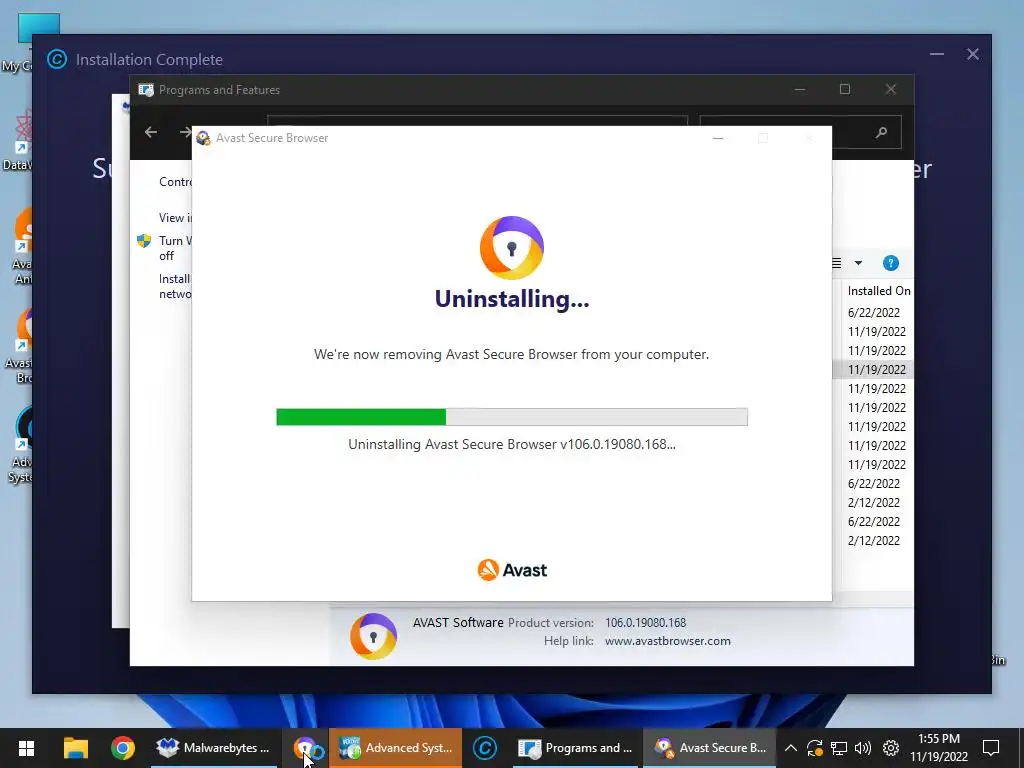Switch to Programs and Features taskbar button
Viewport: 1024px width, 768px height.
click(x=575, y=748)
